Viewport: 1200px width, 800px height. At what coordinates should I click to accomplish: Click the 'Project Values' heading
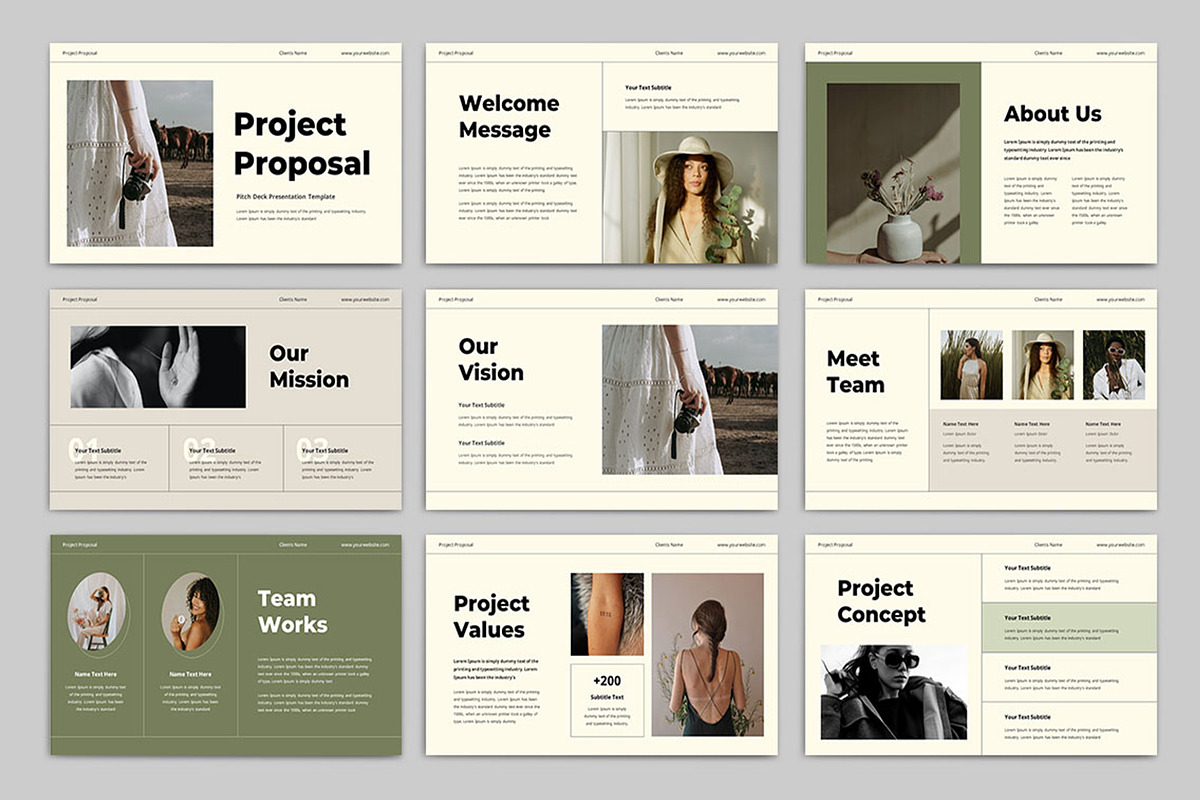click(x=492, y=616)
